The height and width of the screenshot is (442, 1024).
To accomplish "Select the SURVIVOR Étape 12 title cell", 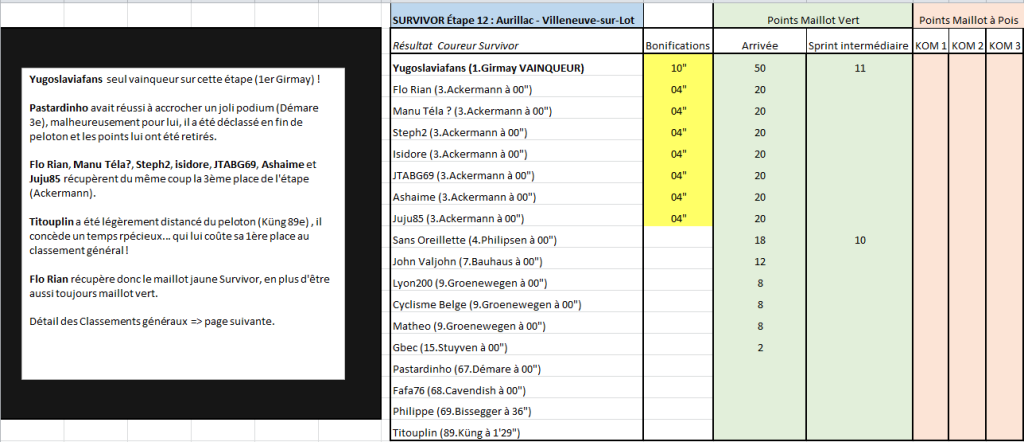I will coord(517,19).
